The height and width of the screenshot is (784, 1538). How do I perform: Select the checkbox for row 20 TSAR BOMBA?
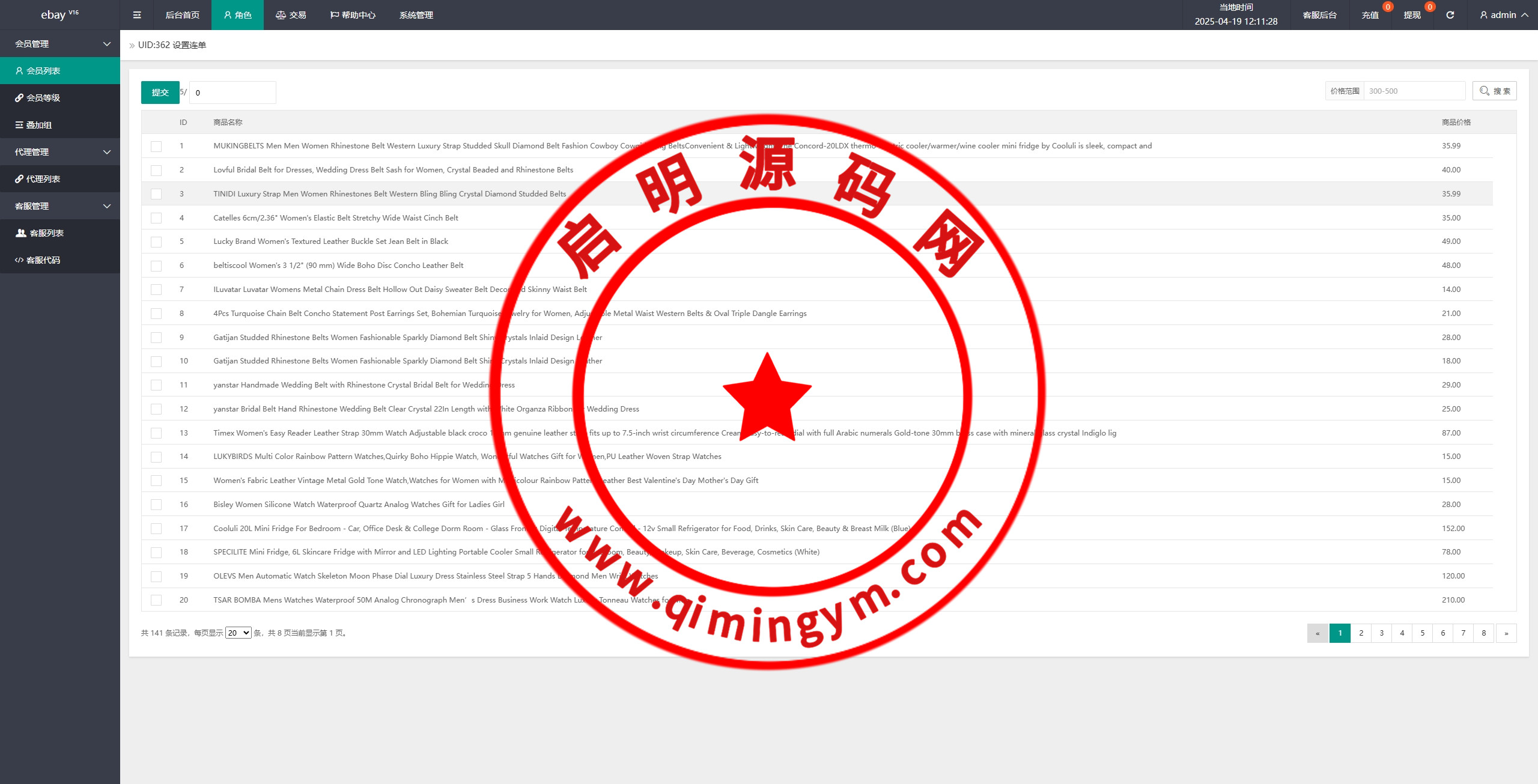[x=156, y=600]
